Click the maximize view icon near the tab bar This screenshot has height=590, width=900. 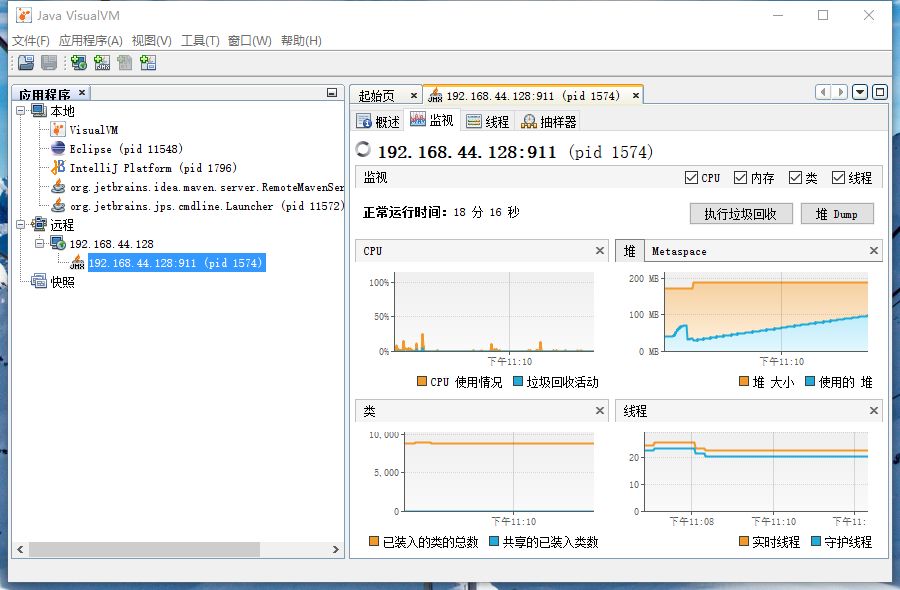point(879,91)
